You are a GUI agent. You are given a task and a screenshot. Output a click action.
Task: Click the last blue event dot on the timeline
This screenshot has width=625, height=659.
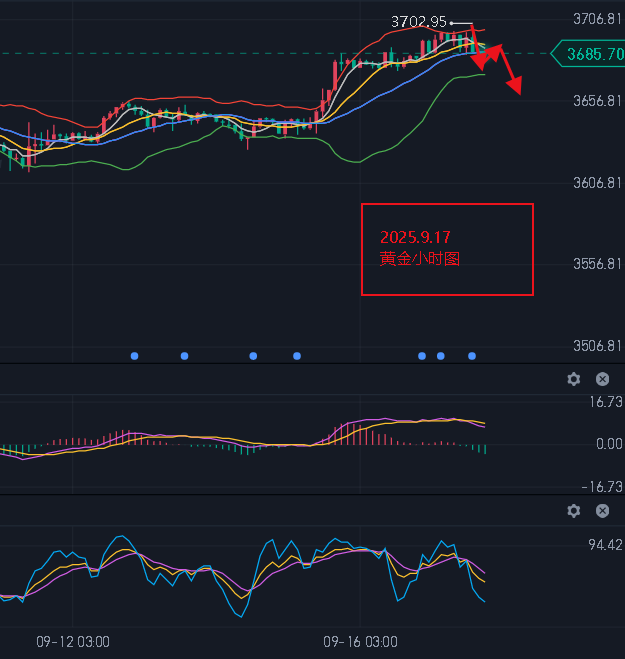472,356
